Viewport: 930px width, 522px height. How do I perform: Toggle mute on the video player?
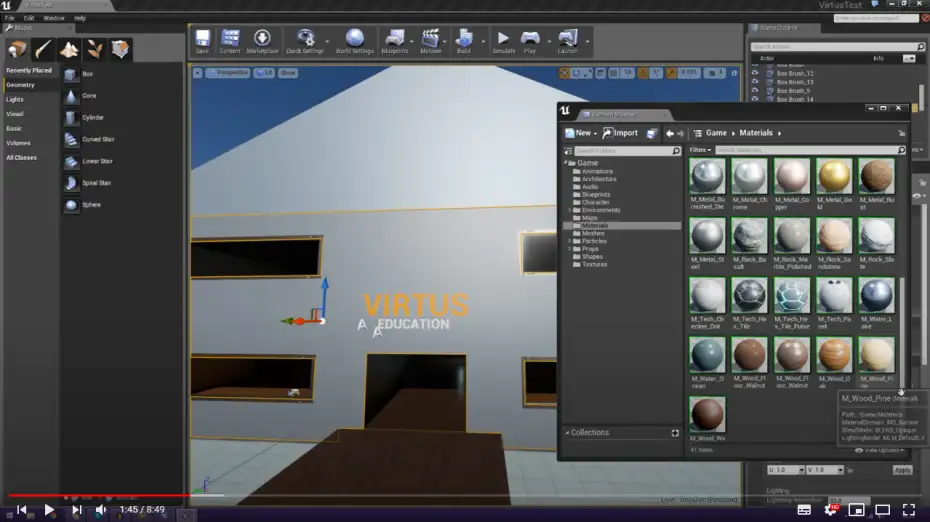101,510
